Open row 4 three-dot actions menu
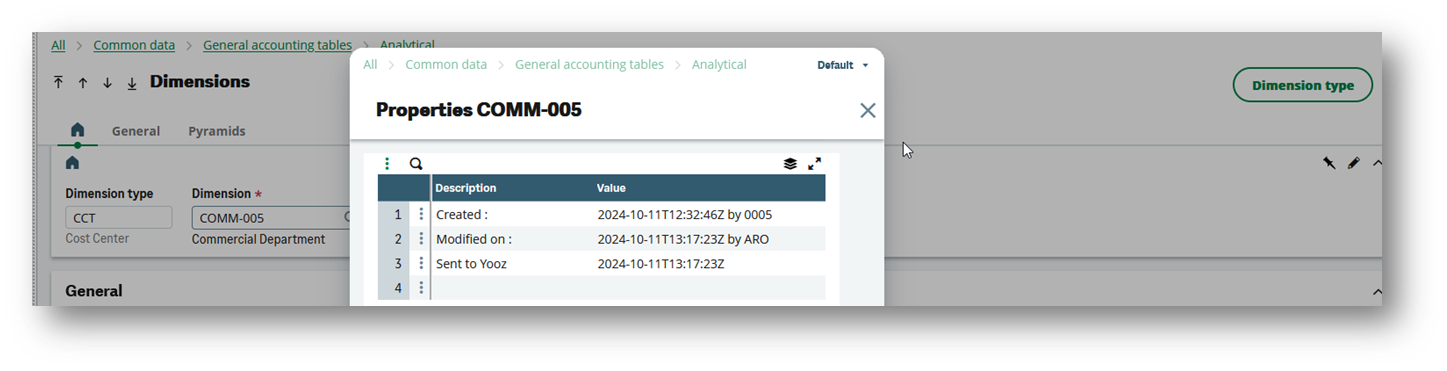Viewport: 1447px width, 371px height. point(421,288)
